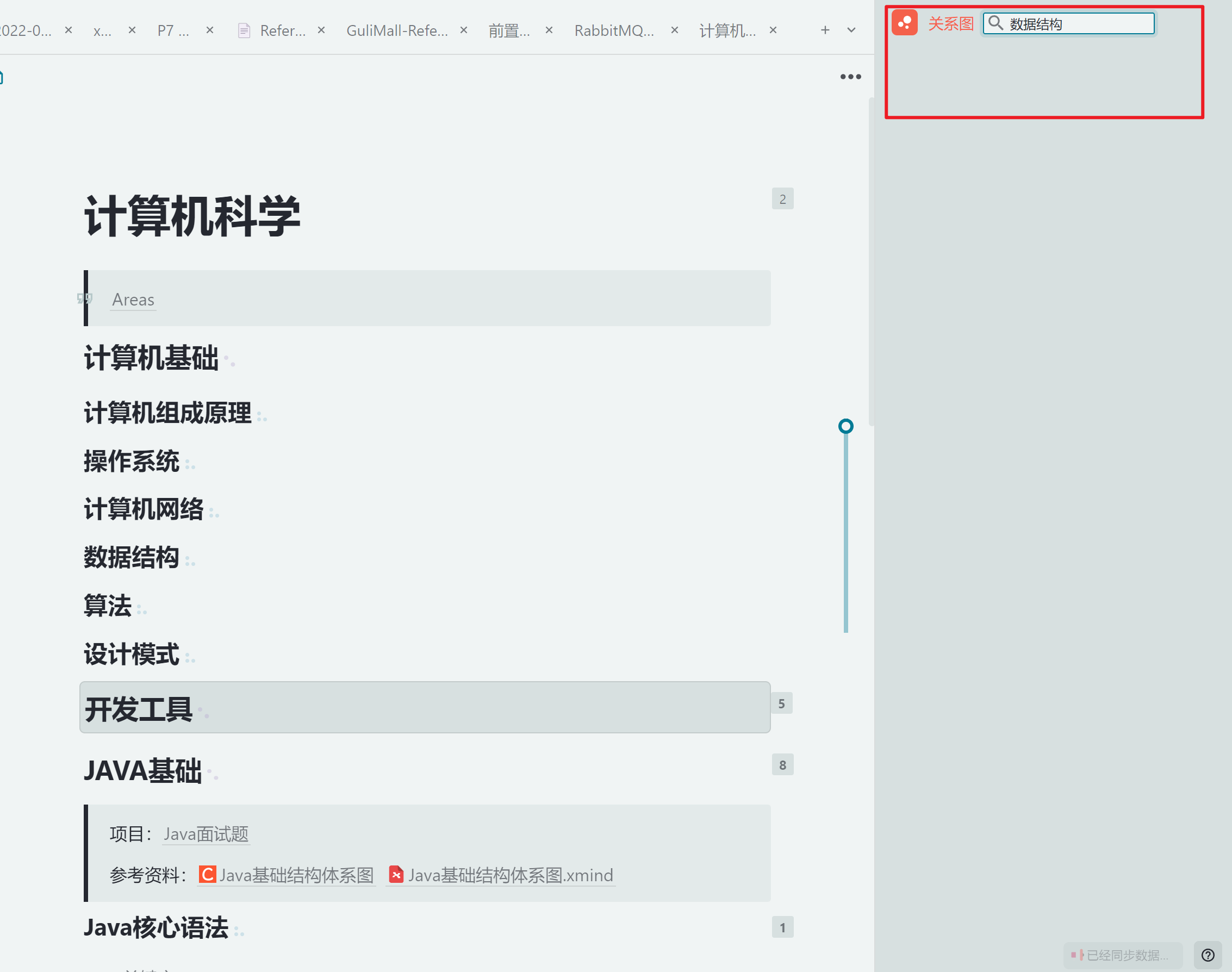Screen dimensions: 1232x972
Task: Click the count badge next to JAVA基础
Action: coord(782,765)
